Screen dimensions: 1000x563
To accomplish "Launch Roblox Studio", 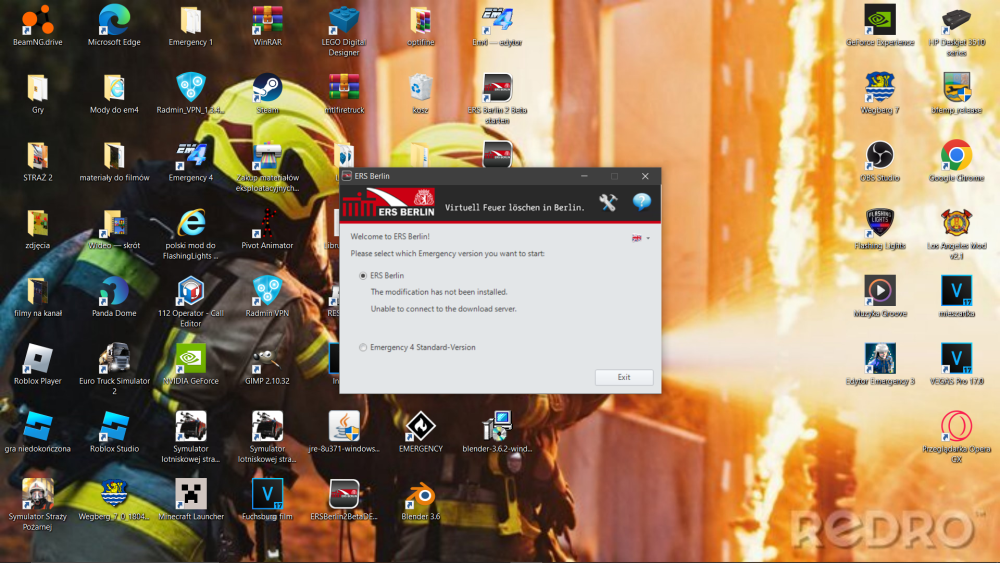I will pyautogui.click(x=114, y=432).
